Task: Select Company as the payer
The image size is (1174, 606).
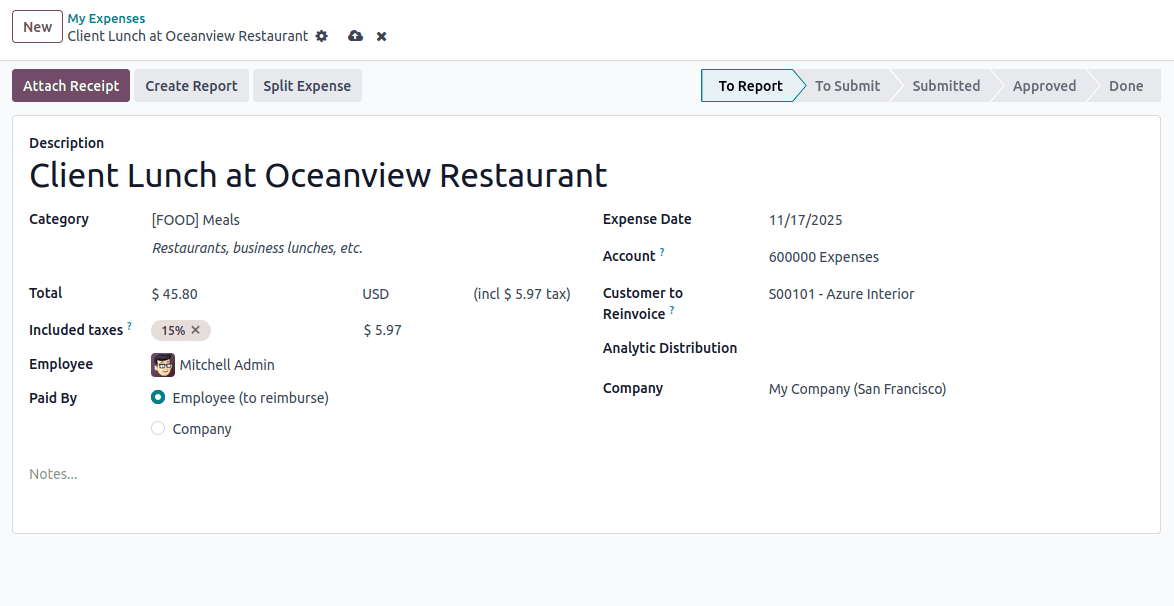Action: [x=158, y=428]
